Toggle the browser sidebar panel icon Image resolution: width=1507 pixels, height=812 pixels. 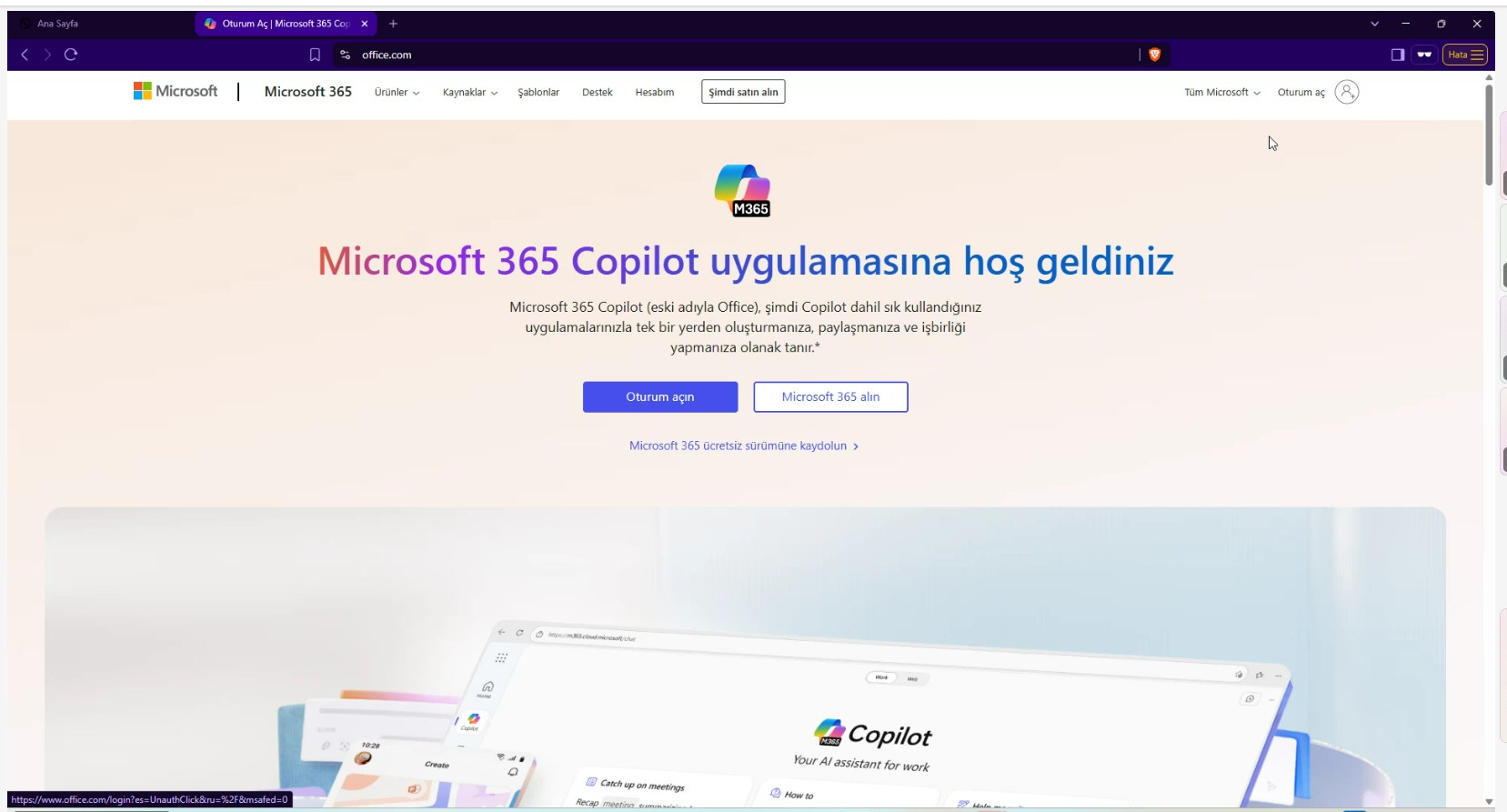point(1398,55)
